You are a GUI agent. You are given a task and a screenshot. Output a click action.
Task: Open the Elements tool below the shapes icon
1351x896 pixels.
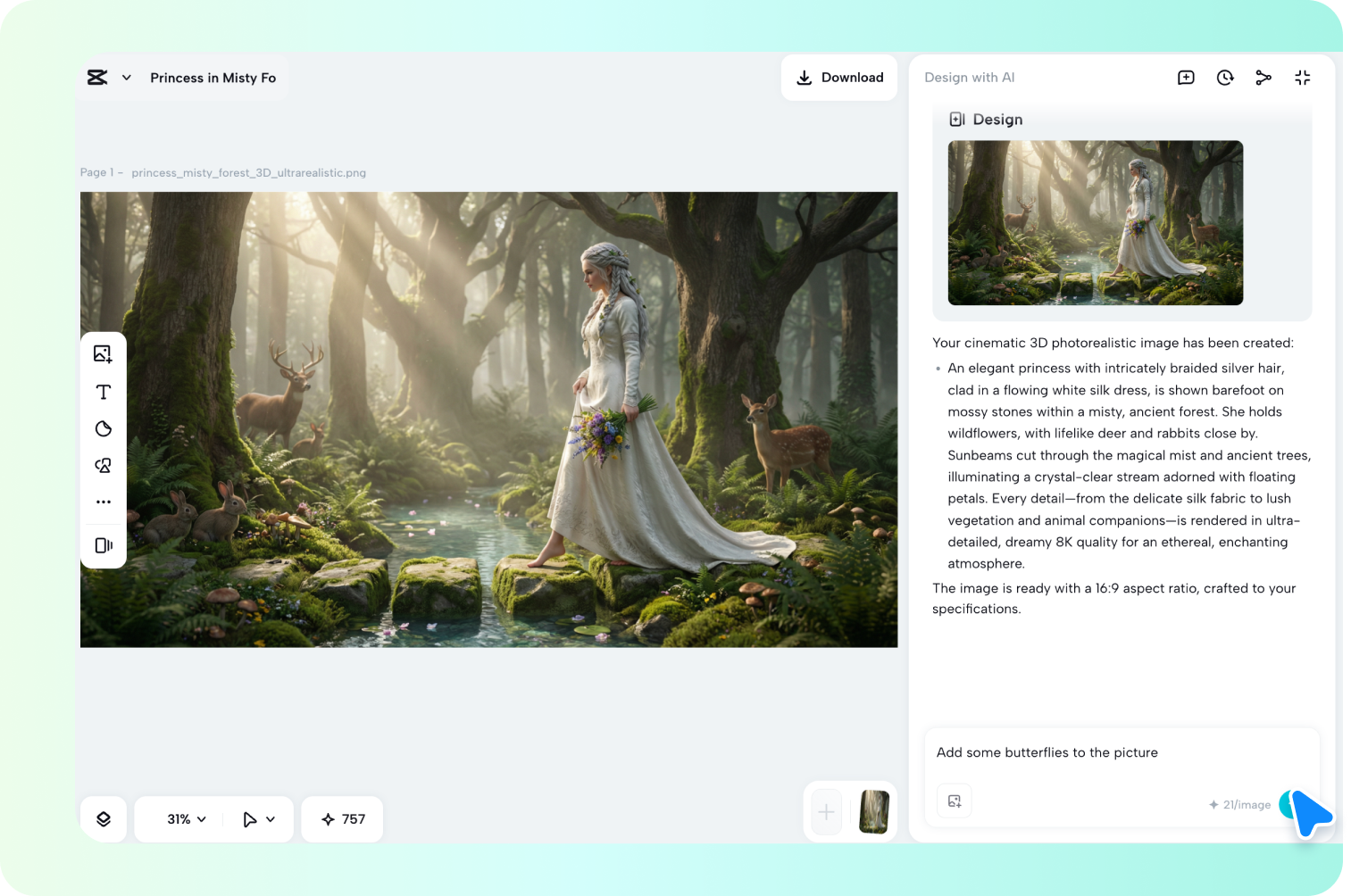point(103,465)
